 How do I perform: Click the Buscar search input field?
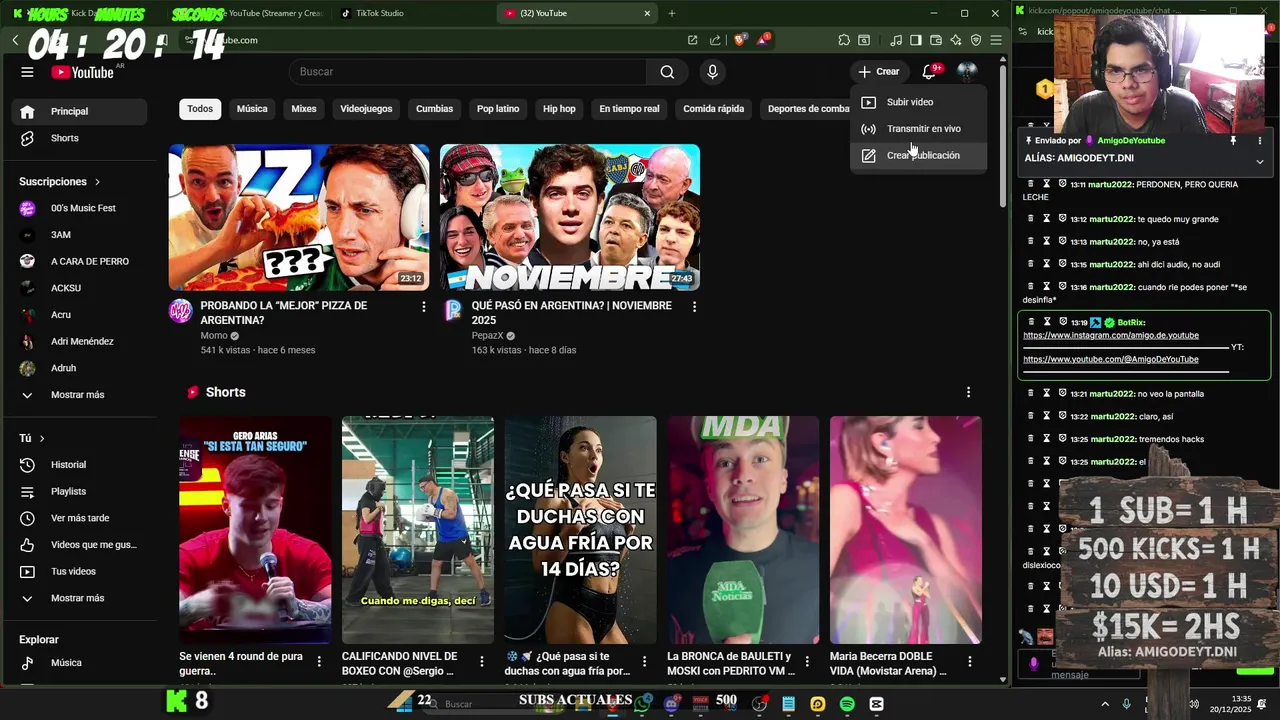[468, 72]
